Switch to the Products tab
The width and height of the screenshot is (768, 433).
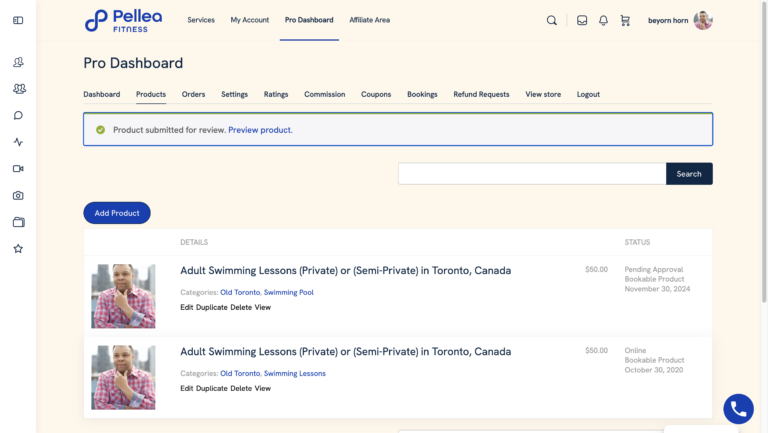[x=151, y=94]
